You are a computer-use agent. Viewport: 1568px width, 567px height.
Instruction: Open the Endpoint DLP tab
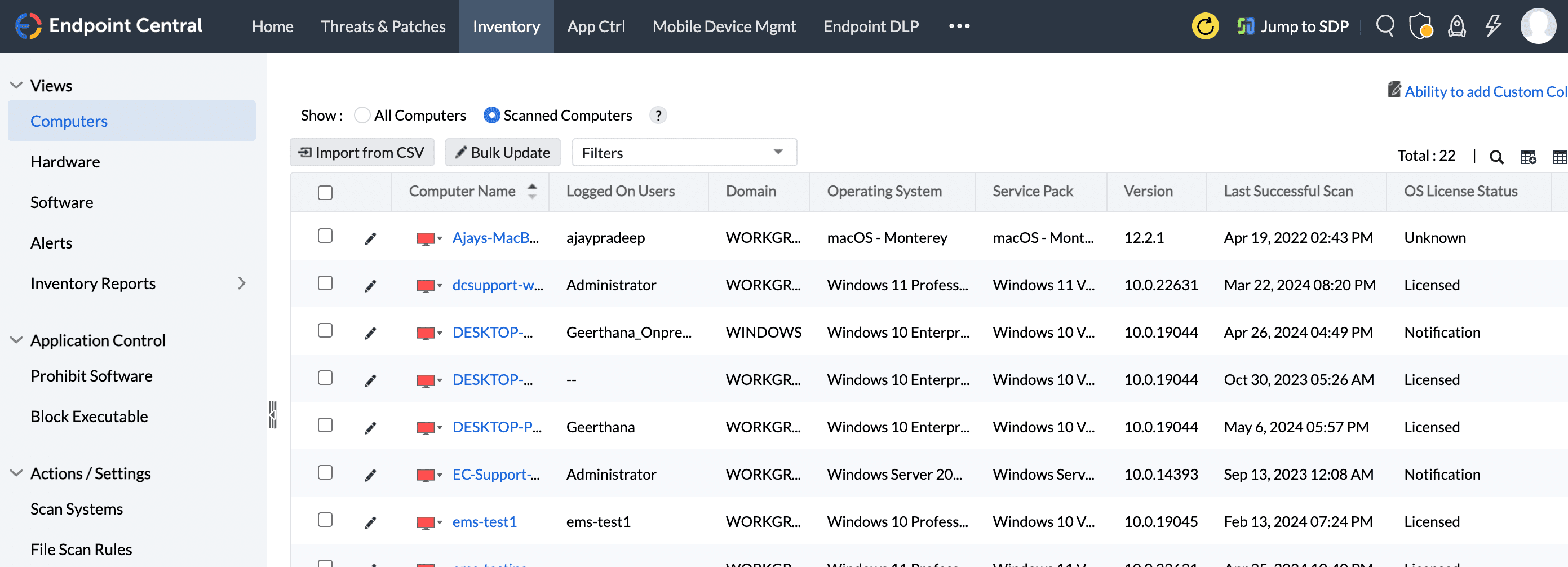coord(870,26)
